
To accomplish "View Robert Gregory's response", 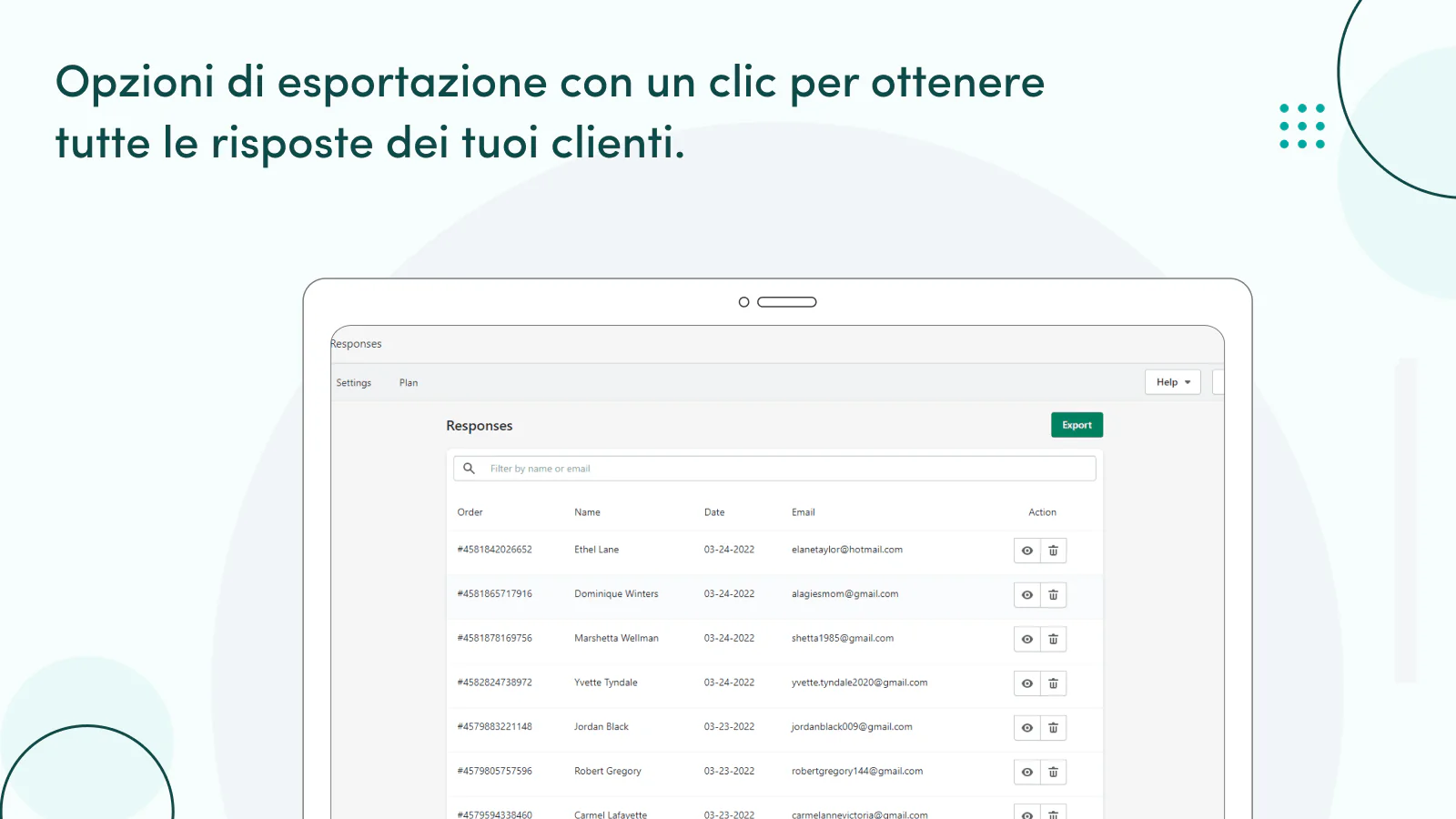I will pos(1027,773).
